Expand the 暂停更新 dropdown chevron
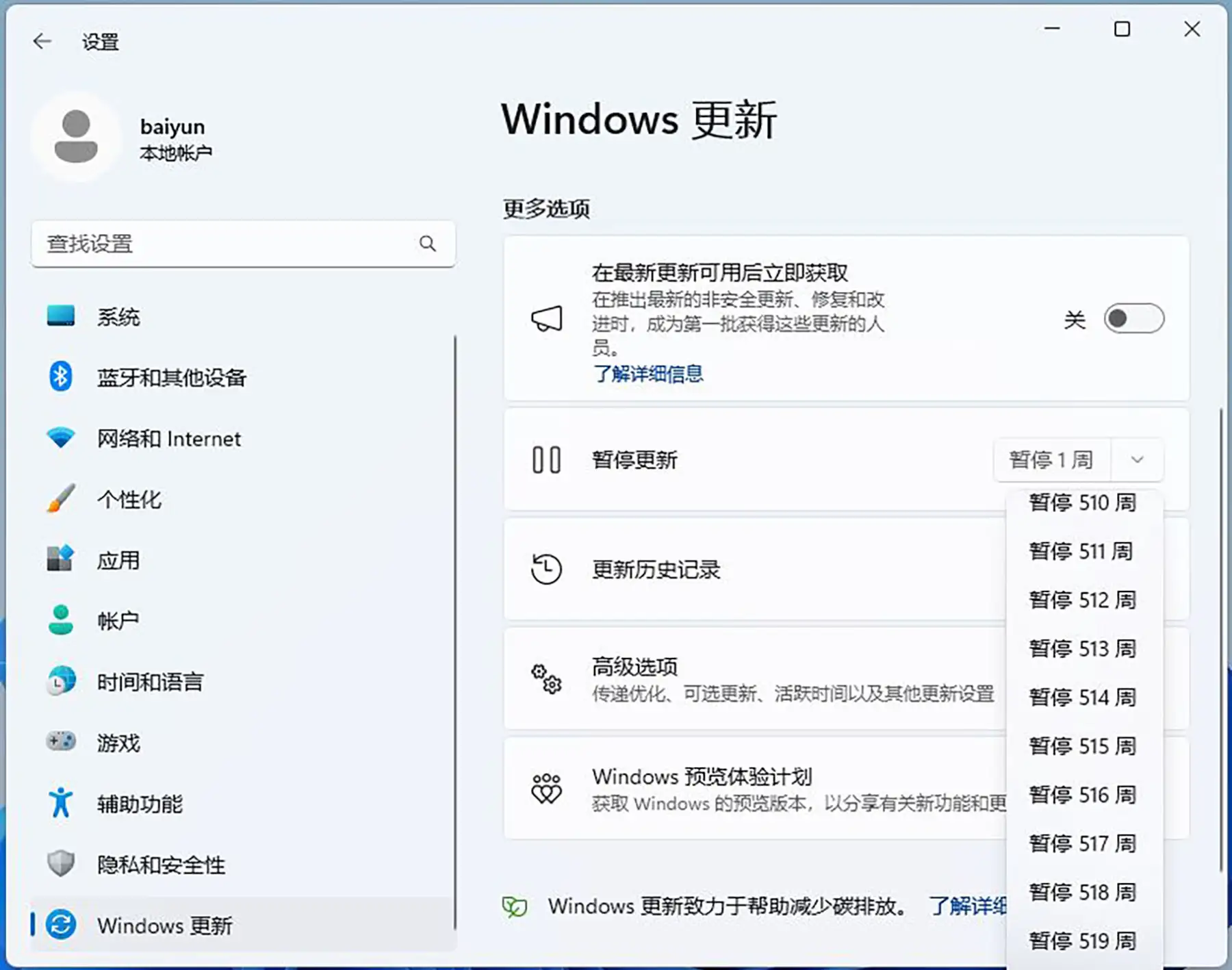The height and width of the screenshot is (970, 1232). point(1138,460)
